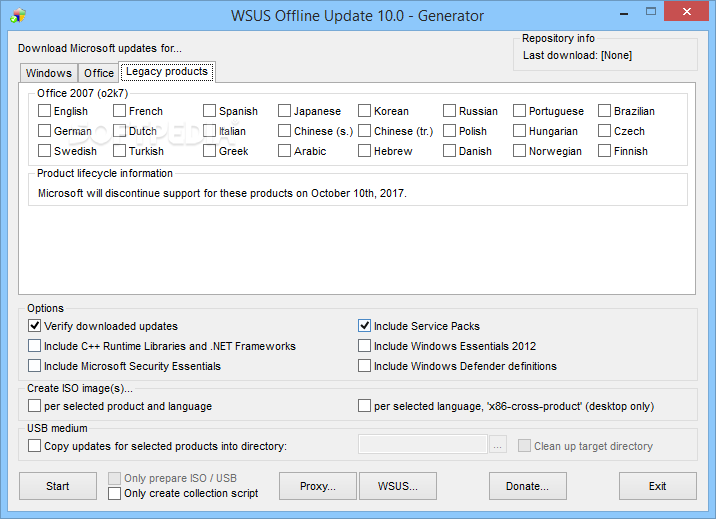Image resolution: width=716 pixels, height=519 pixels.
Task: Tick the Dutch checkbox
Action: point(119,131)
